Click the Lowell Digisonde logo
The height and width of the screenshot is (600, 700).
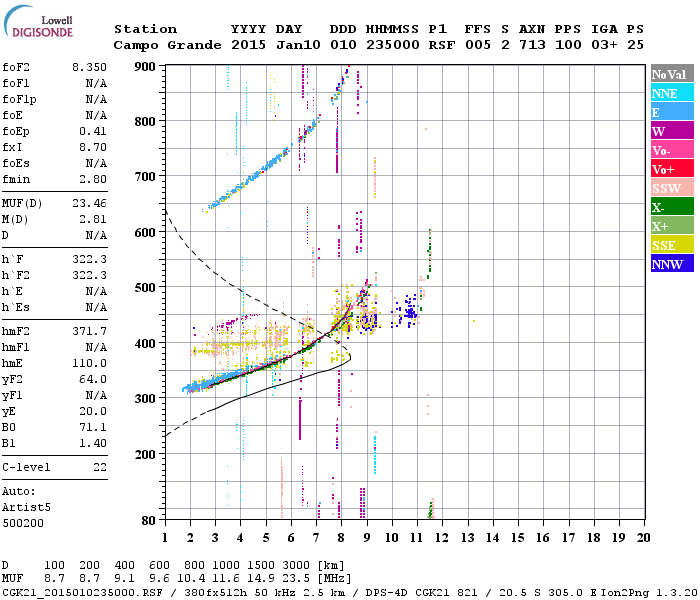[38, 22]
